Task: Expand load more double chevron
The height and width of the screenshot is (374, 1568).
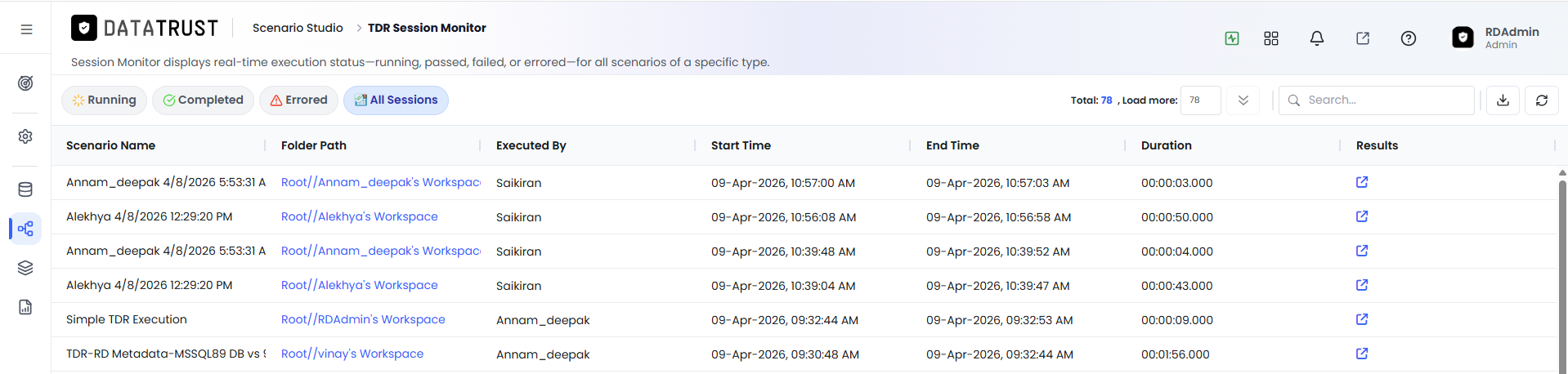Action: click(1243, 100)
